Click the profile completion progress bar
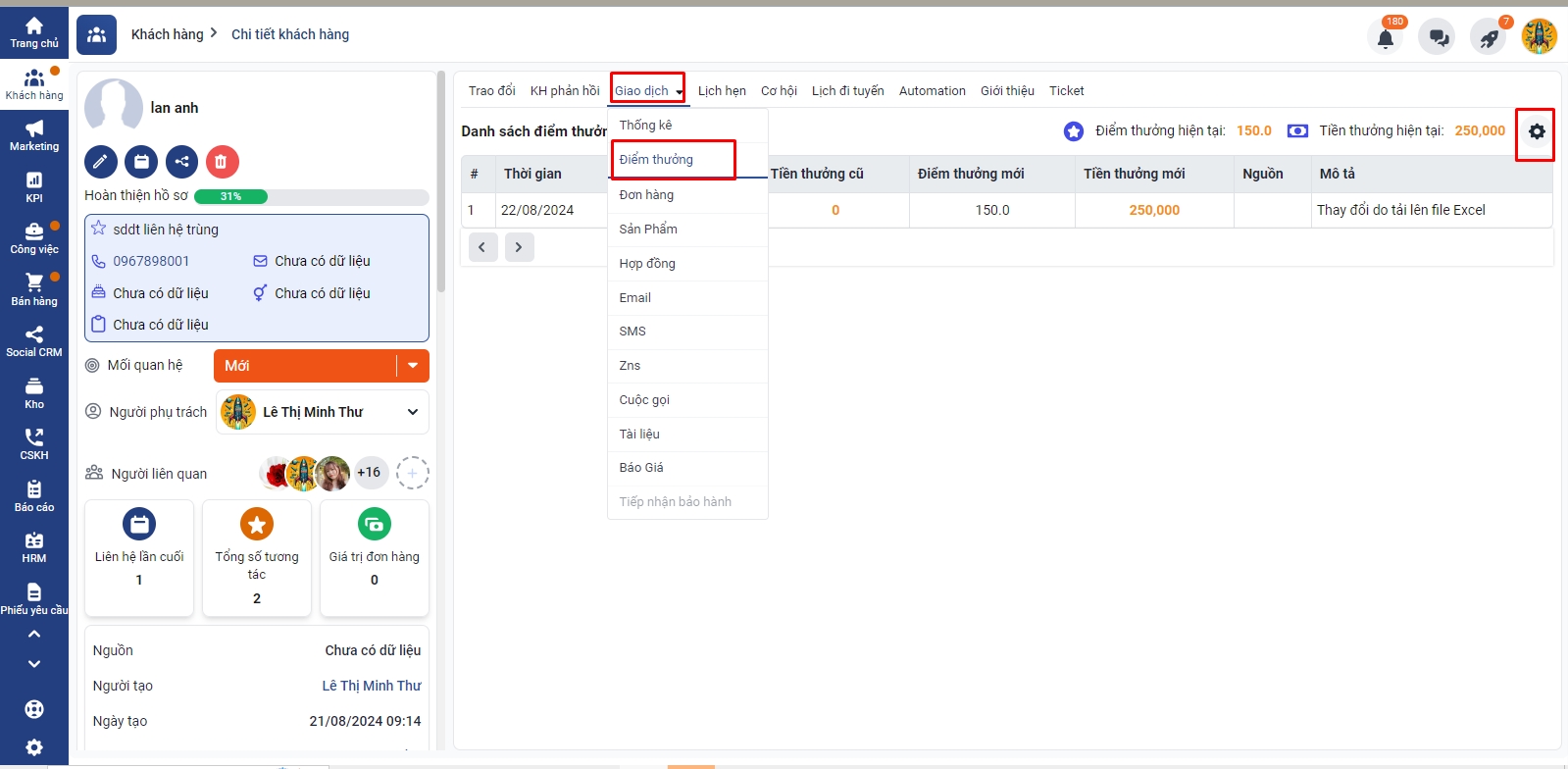This screenshot has width=1568, height=769. [x=311, y=196]
